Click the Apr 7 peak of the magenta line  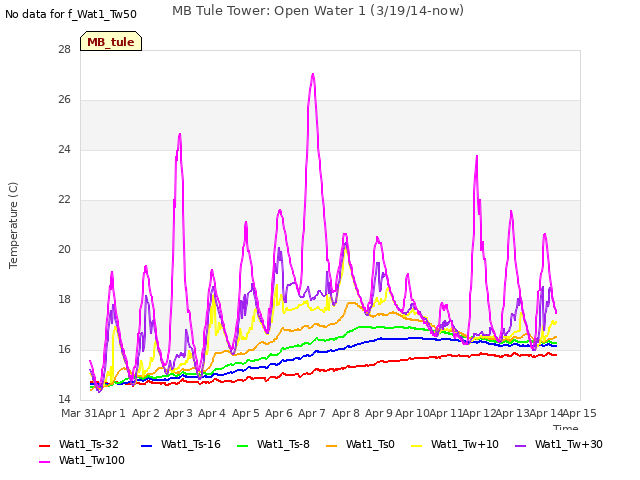point(313,75)
